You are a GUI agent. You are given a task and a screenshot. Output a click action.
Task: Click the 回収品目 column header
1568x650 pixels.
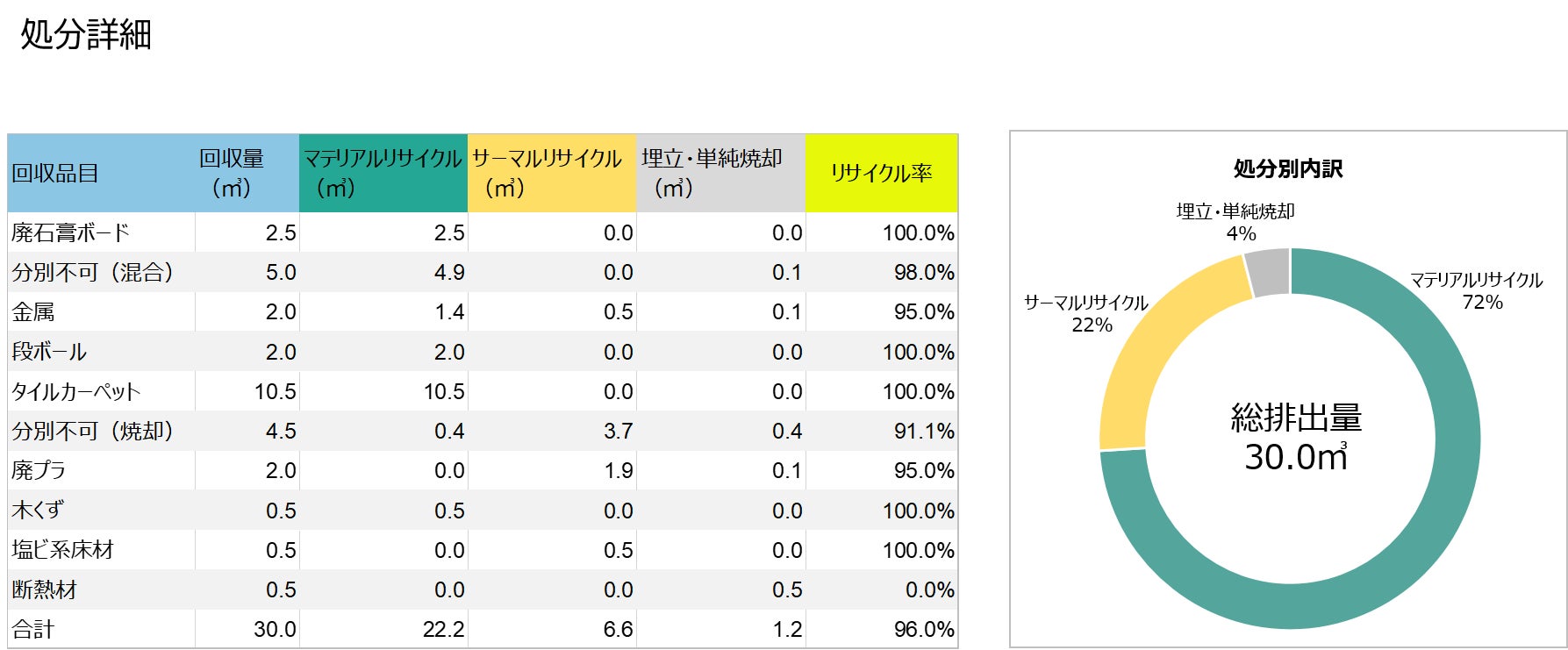[55, 174]
